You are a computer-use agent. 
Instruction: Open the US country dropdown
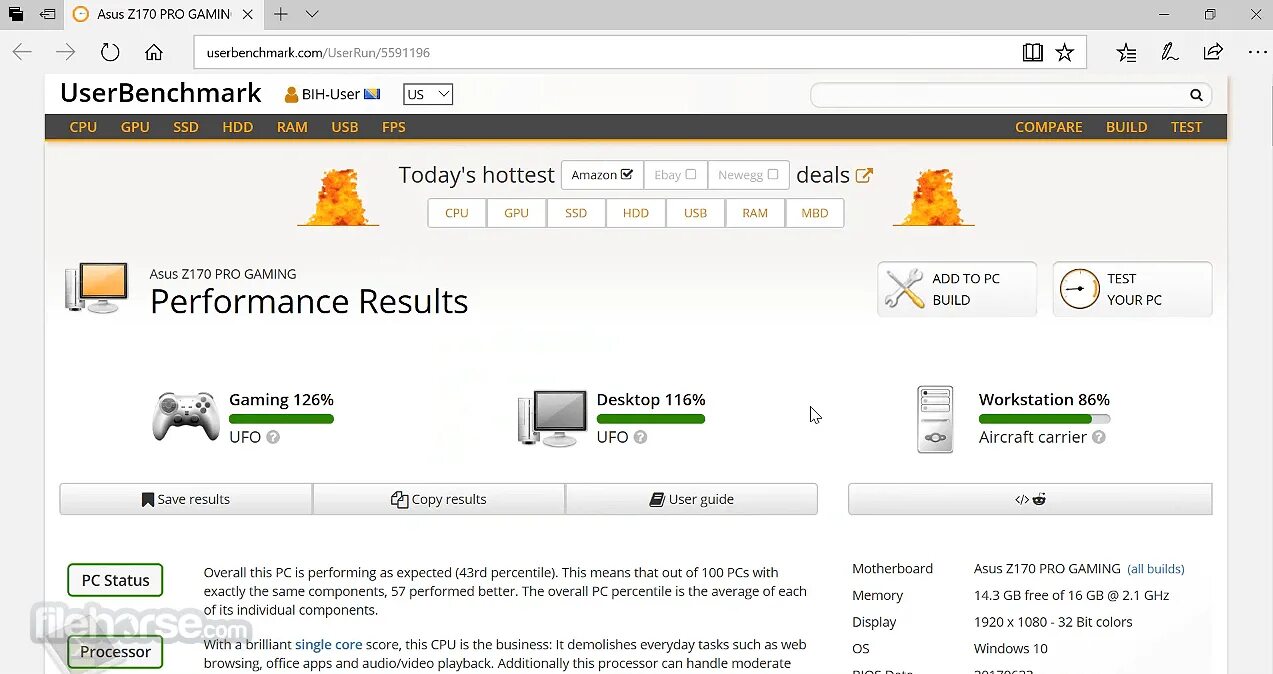pyautogui.click(x=428, y=94)
